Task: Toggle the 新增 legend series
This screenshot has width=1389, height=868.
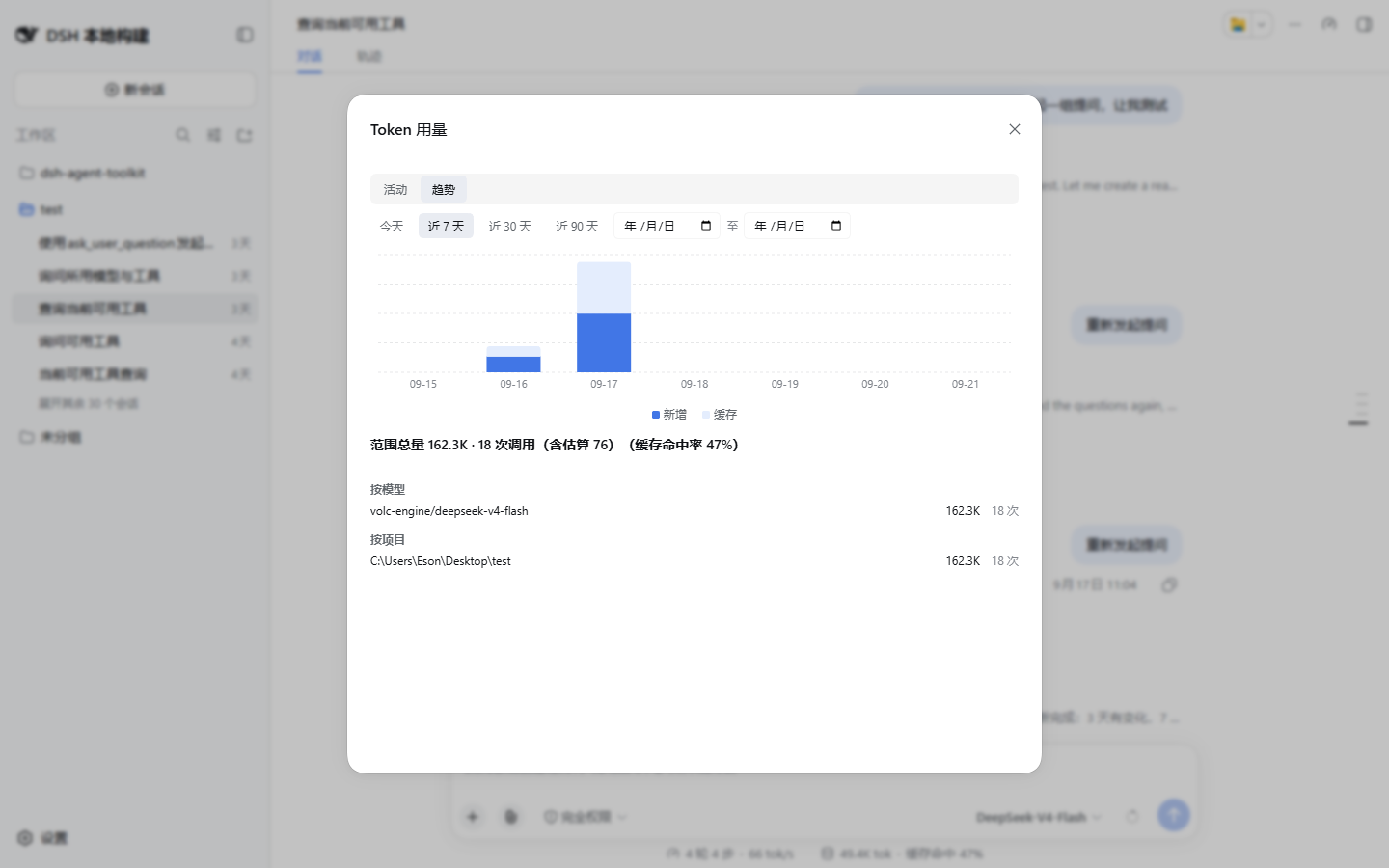Action: tap(669, 415)
